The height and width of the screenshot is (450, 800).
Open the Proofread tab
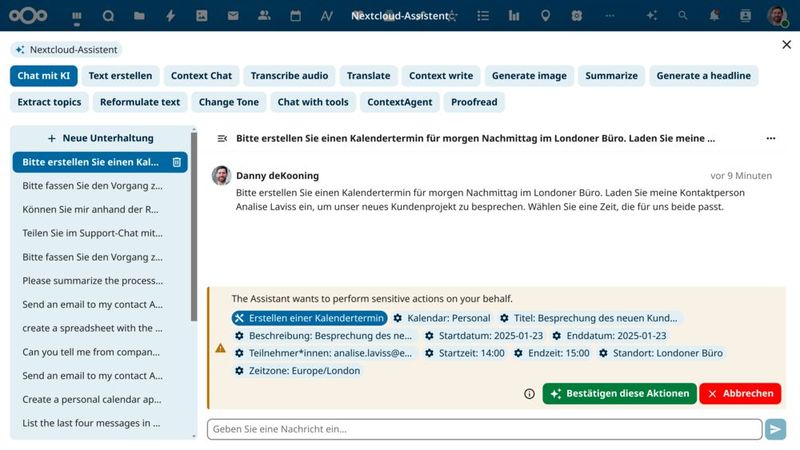(474, 102)
